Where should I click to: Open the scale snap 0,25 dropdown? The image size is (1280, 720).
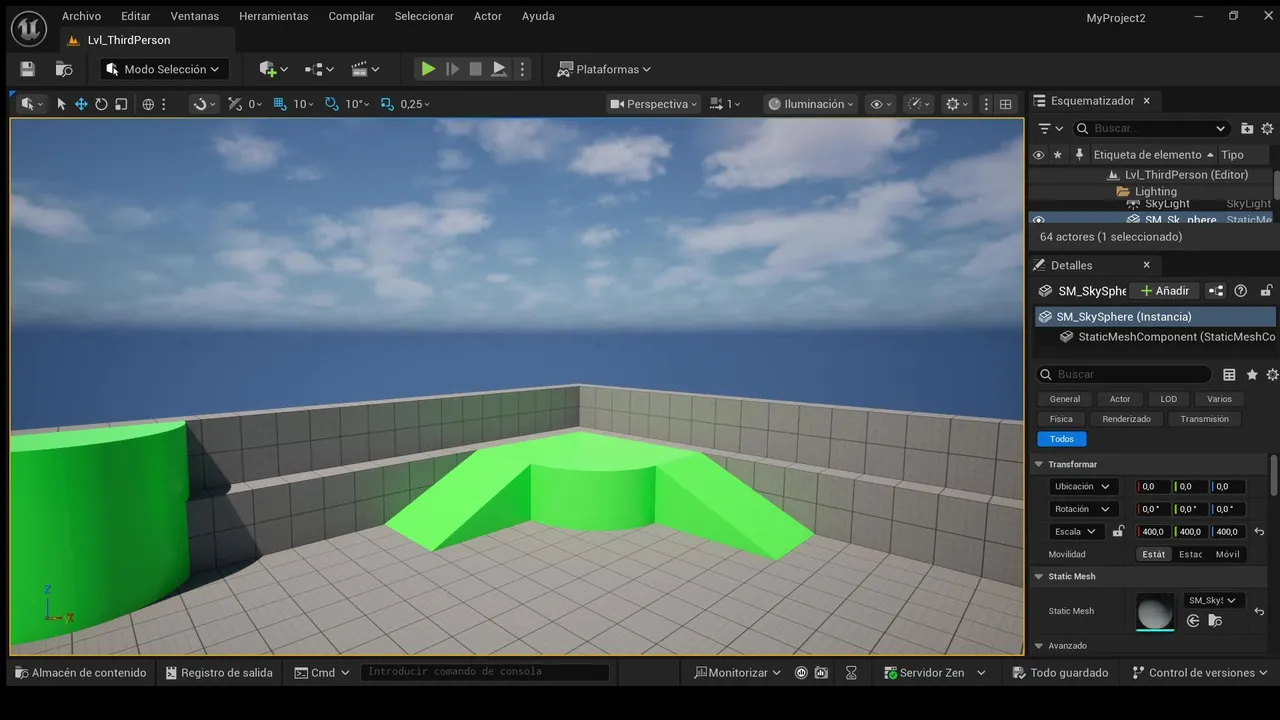point(415,104)
